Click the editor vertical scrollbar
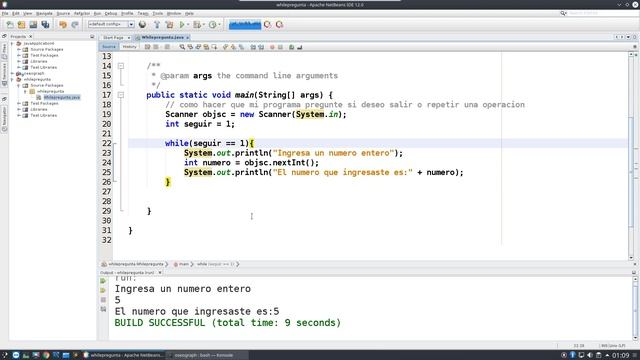The height and width of the screenshot is (360, 640). (631, 156)
